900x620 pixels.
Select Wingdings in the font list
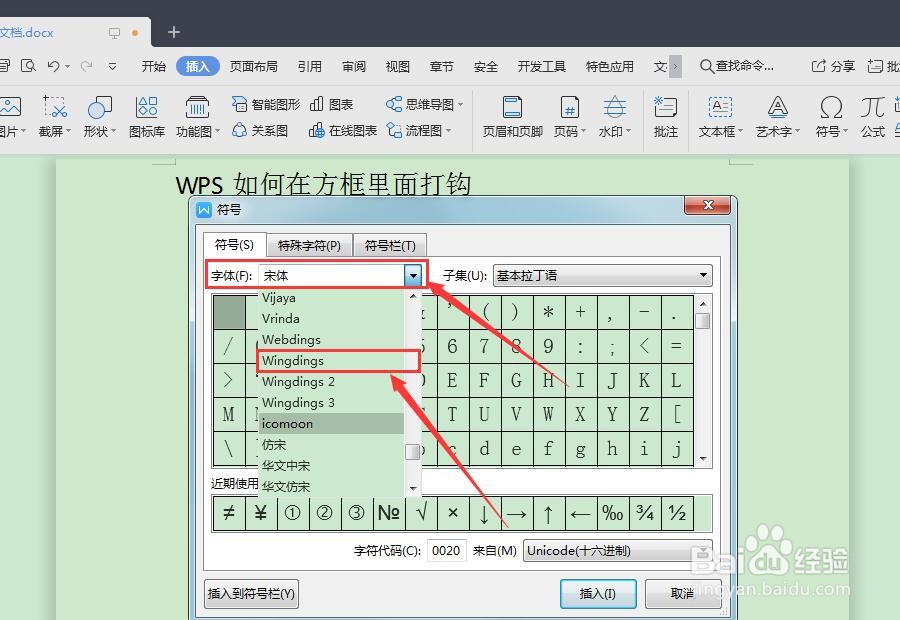pyautogui.click(x=332, y=361)
